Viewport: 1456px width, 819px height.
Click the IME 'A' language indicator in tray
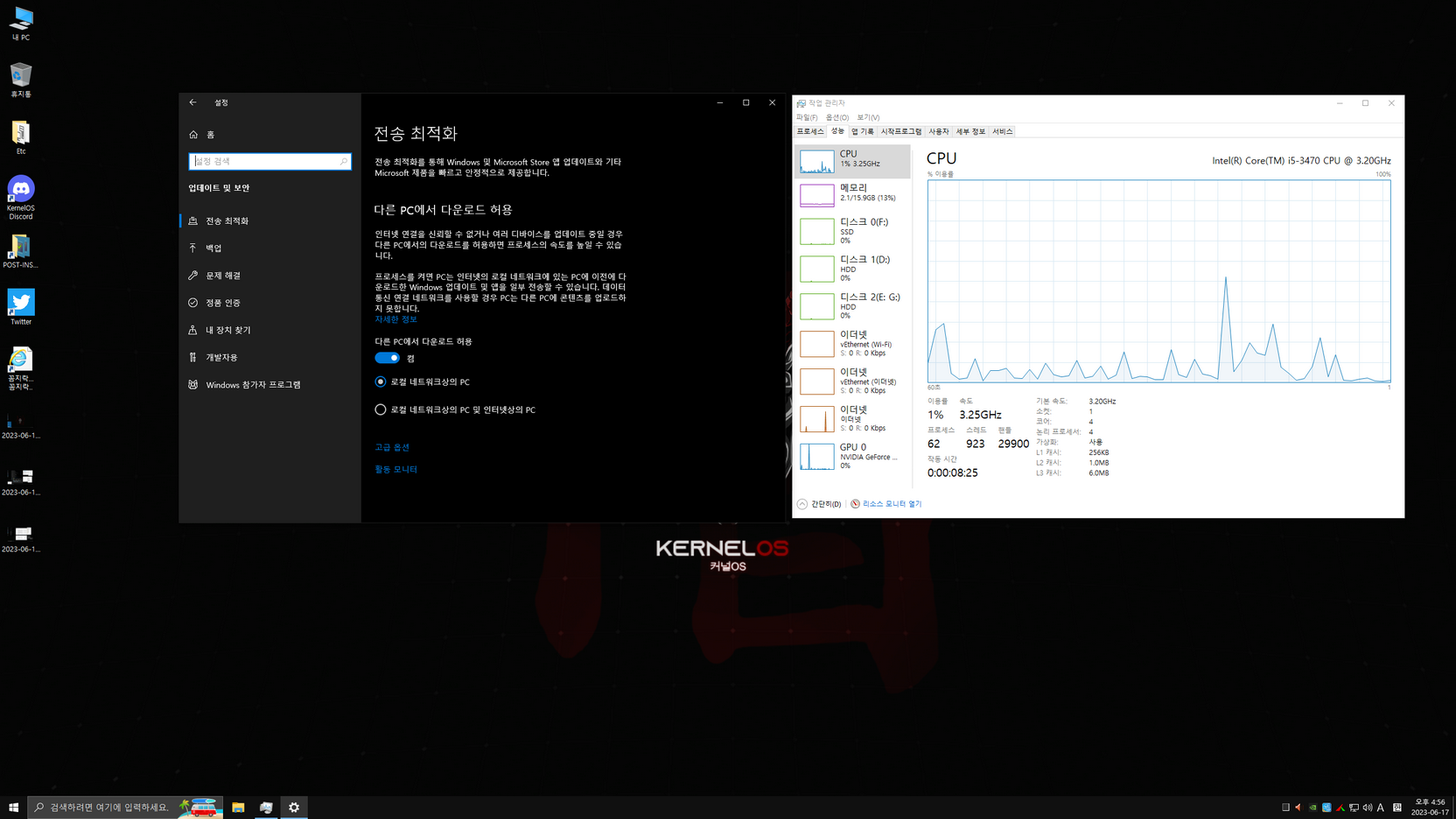(1381, 808)
